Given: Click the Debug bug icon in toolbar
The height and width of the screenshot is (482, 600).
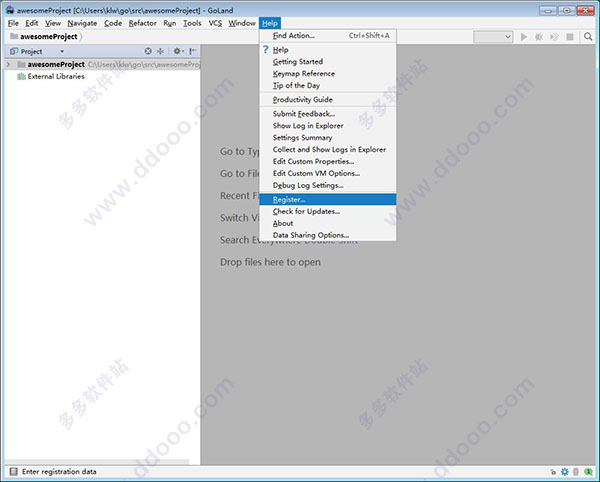Looking at the screenshot, I should coord(539,37).
